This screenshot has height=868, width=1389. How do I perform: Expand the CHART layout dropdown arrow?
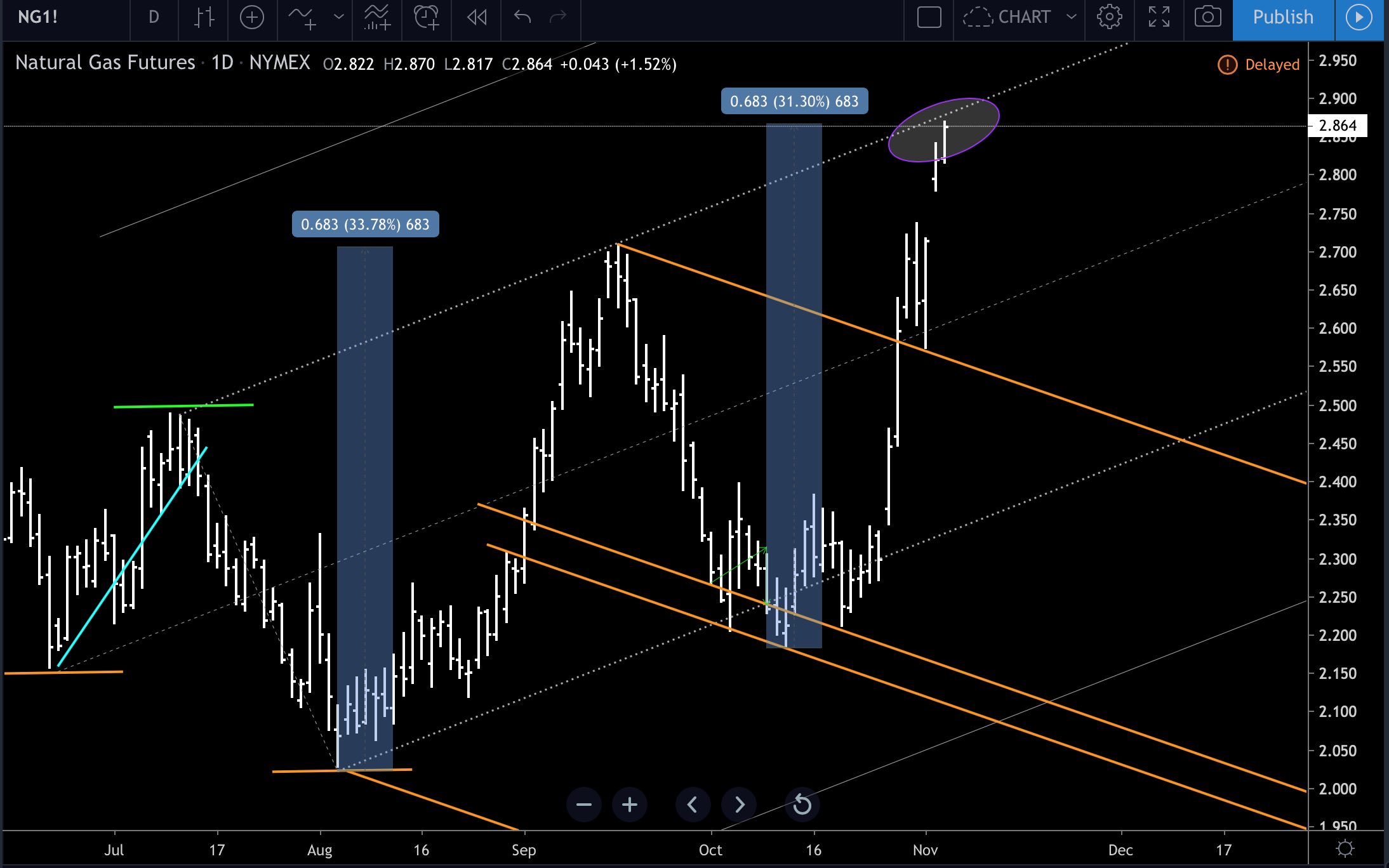click(x=1072, y=17)
